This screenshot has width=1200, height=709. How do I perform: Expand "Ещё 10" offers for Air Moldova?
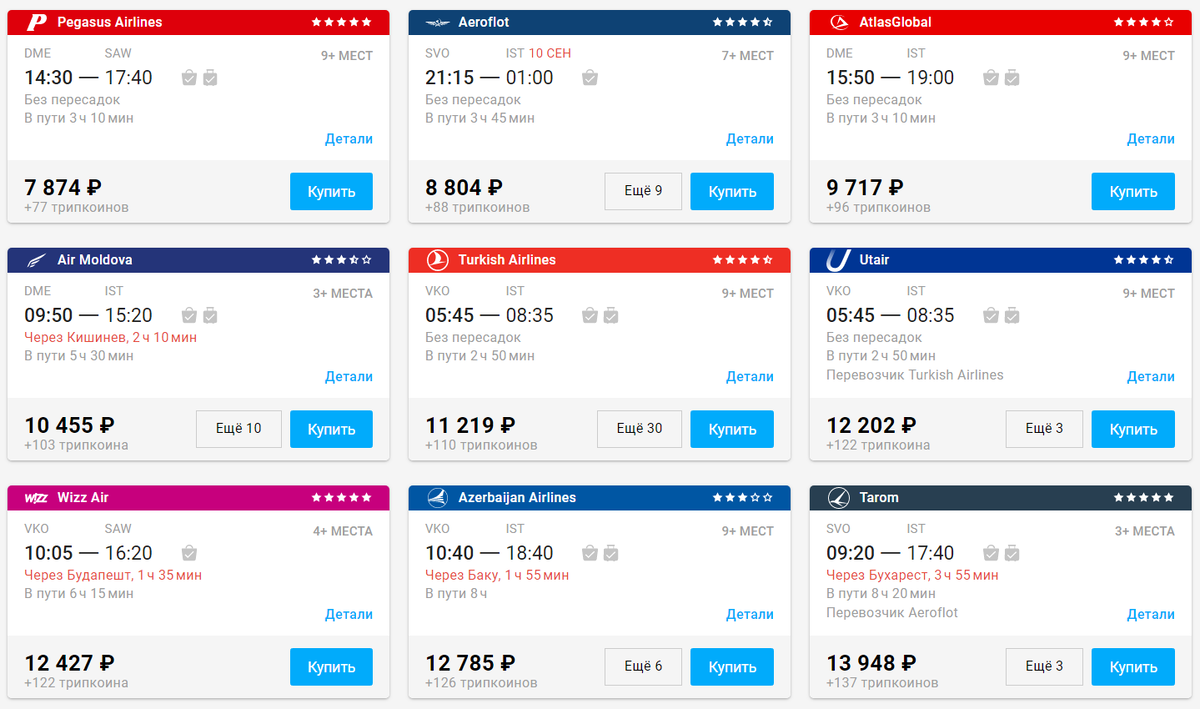click(238, 429)
